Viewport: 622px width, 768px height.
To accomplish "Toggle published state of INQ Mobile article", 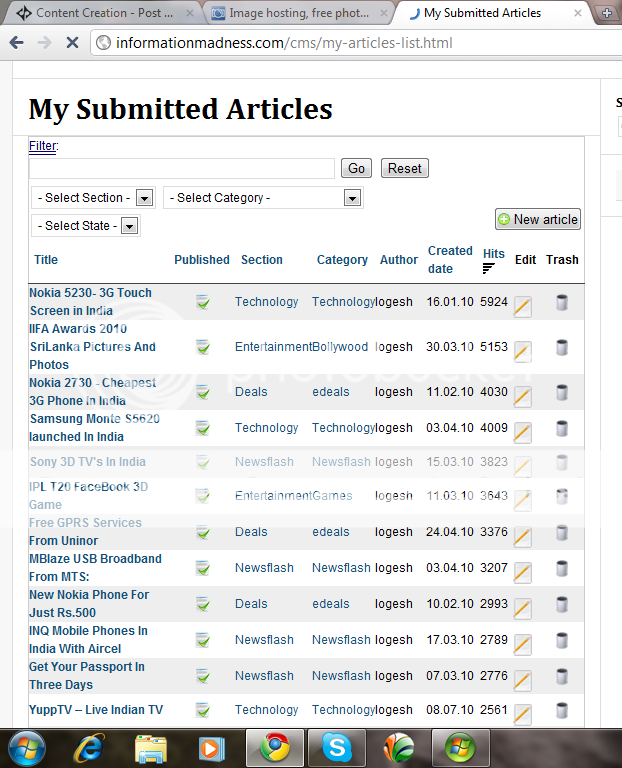I will (203, 640).
